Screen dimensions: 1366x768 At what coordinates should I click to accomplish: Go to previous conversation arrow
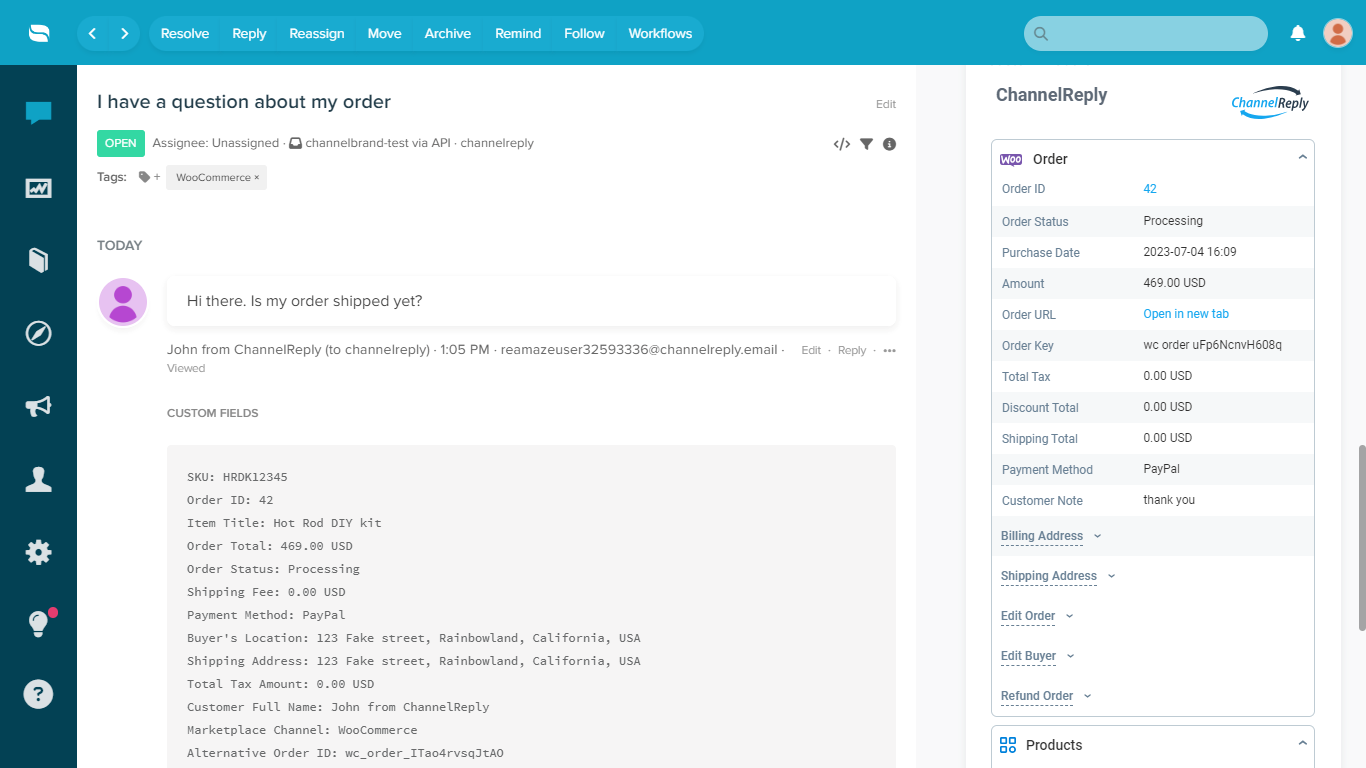point(93,33)
